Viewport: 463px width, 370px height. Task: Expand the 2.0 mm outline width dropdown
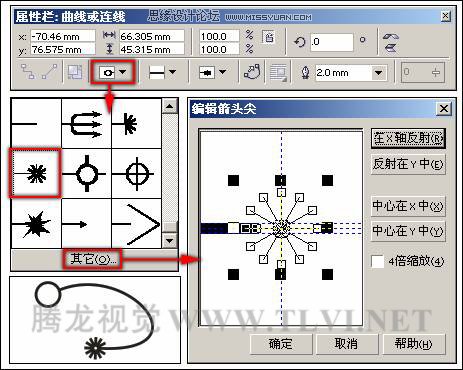[x=378, y=73]
